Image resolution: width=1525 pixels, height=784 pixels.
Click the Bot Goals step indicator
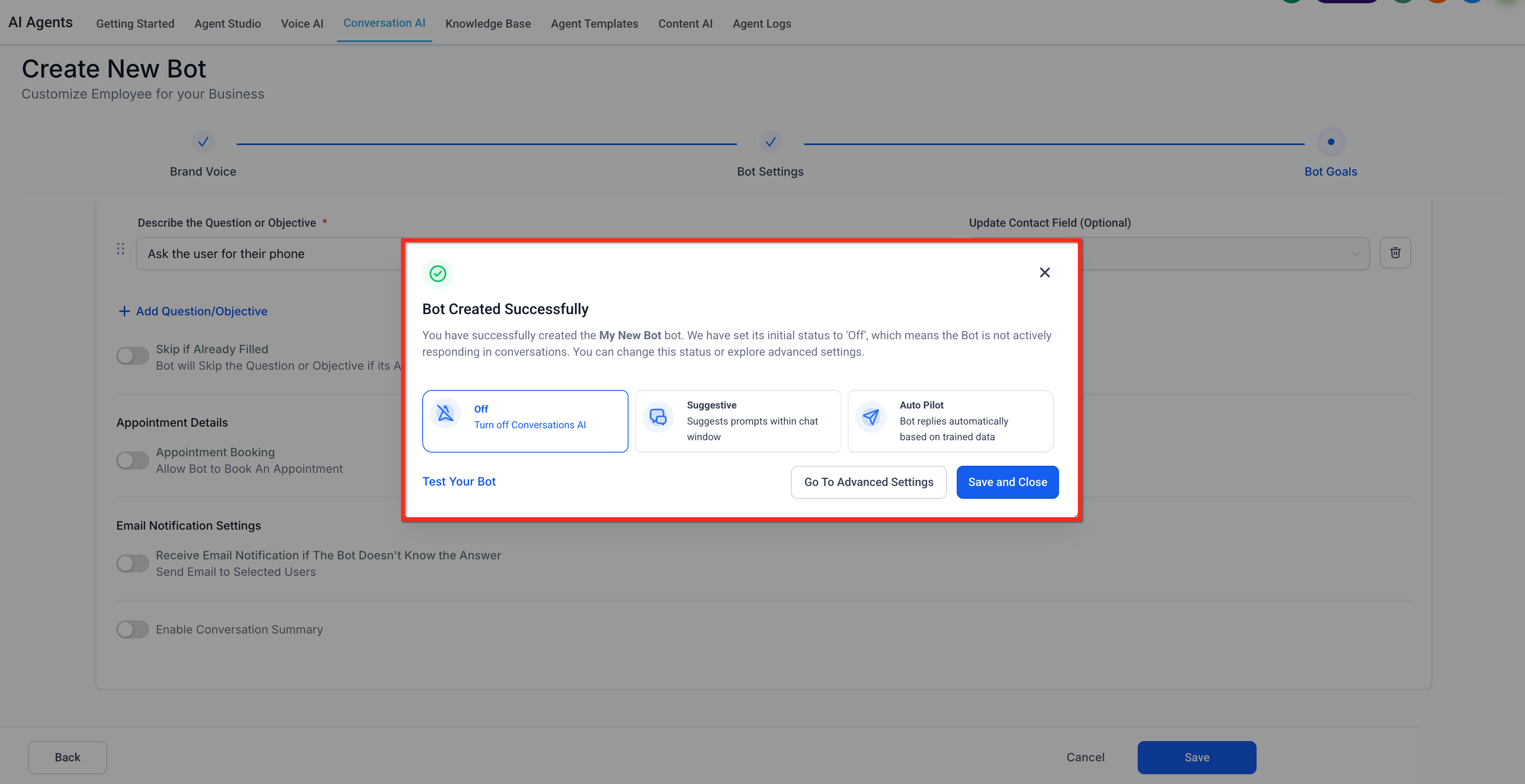pos(1330,142)
